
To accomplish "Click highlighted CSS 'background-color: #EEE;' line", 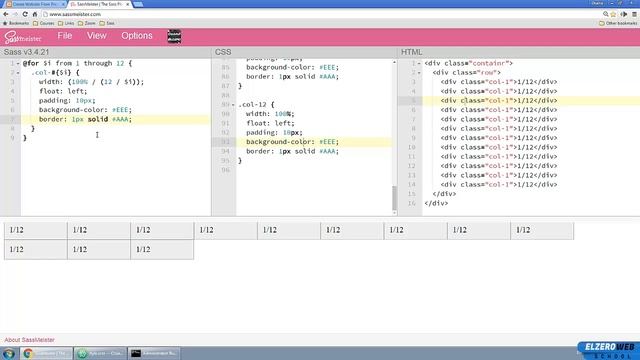I will [x=292, y=142].
